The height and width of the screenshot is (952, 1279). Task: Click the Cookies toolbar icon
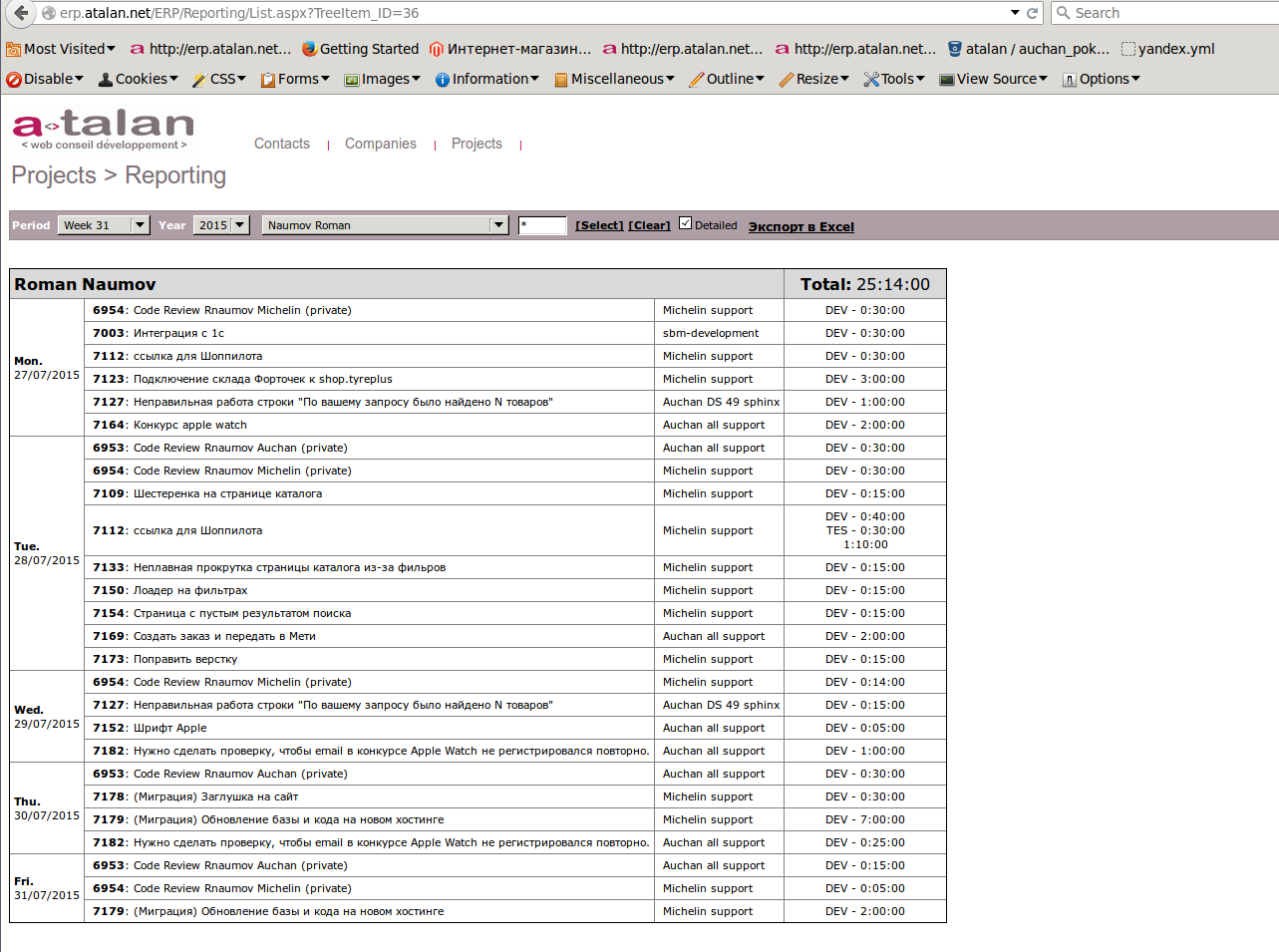coord(106,80)
